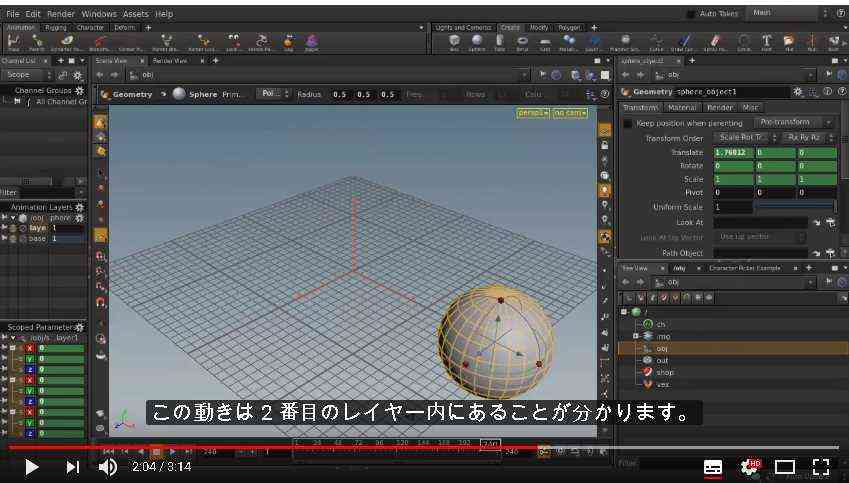Select the Font shelf tool

767,42
